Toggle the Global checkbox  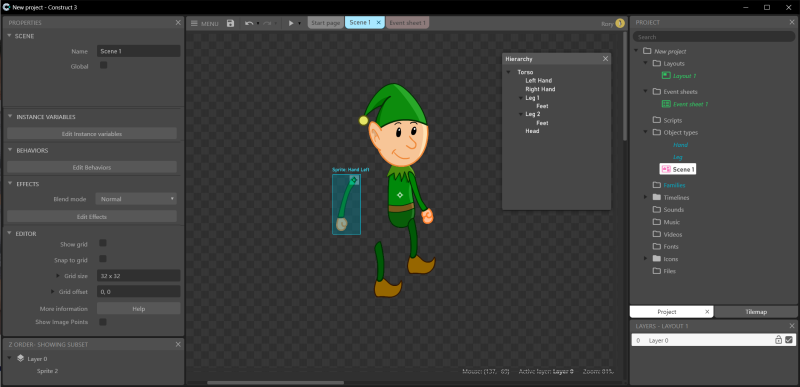104,66
